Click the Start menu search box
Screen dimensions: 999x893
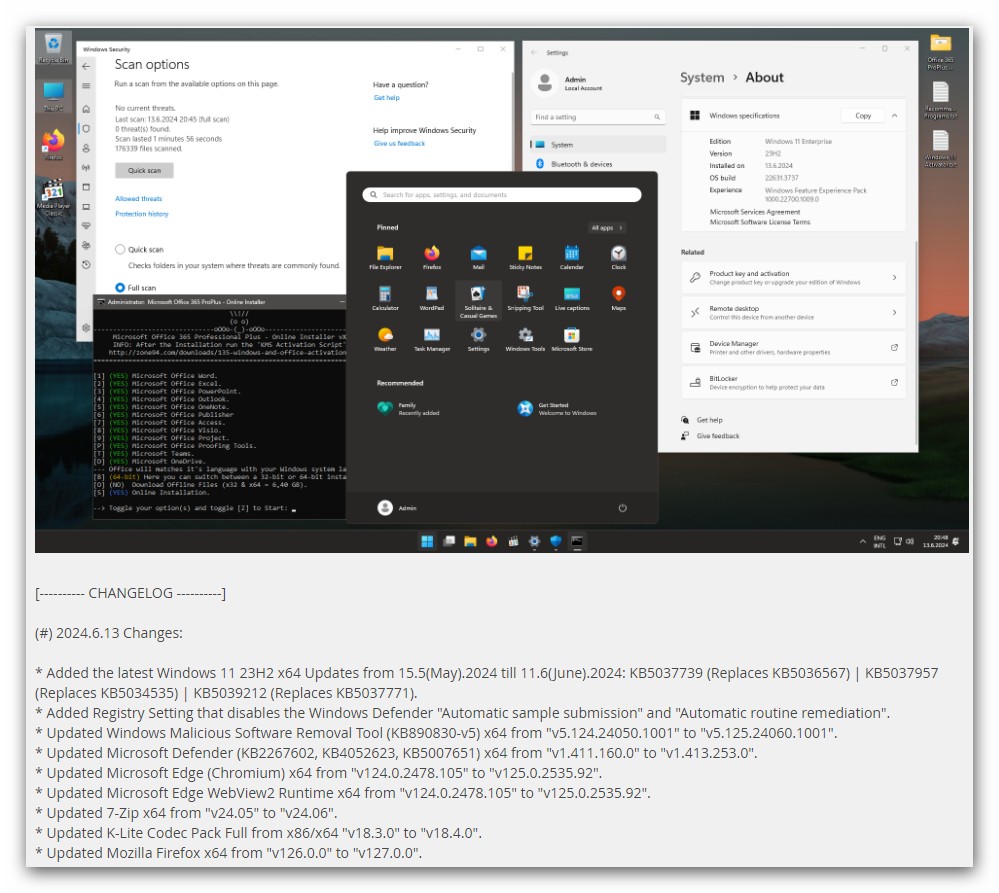tap(501, 194)
